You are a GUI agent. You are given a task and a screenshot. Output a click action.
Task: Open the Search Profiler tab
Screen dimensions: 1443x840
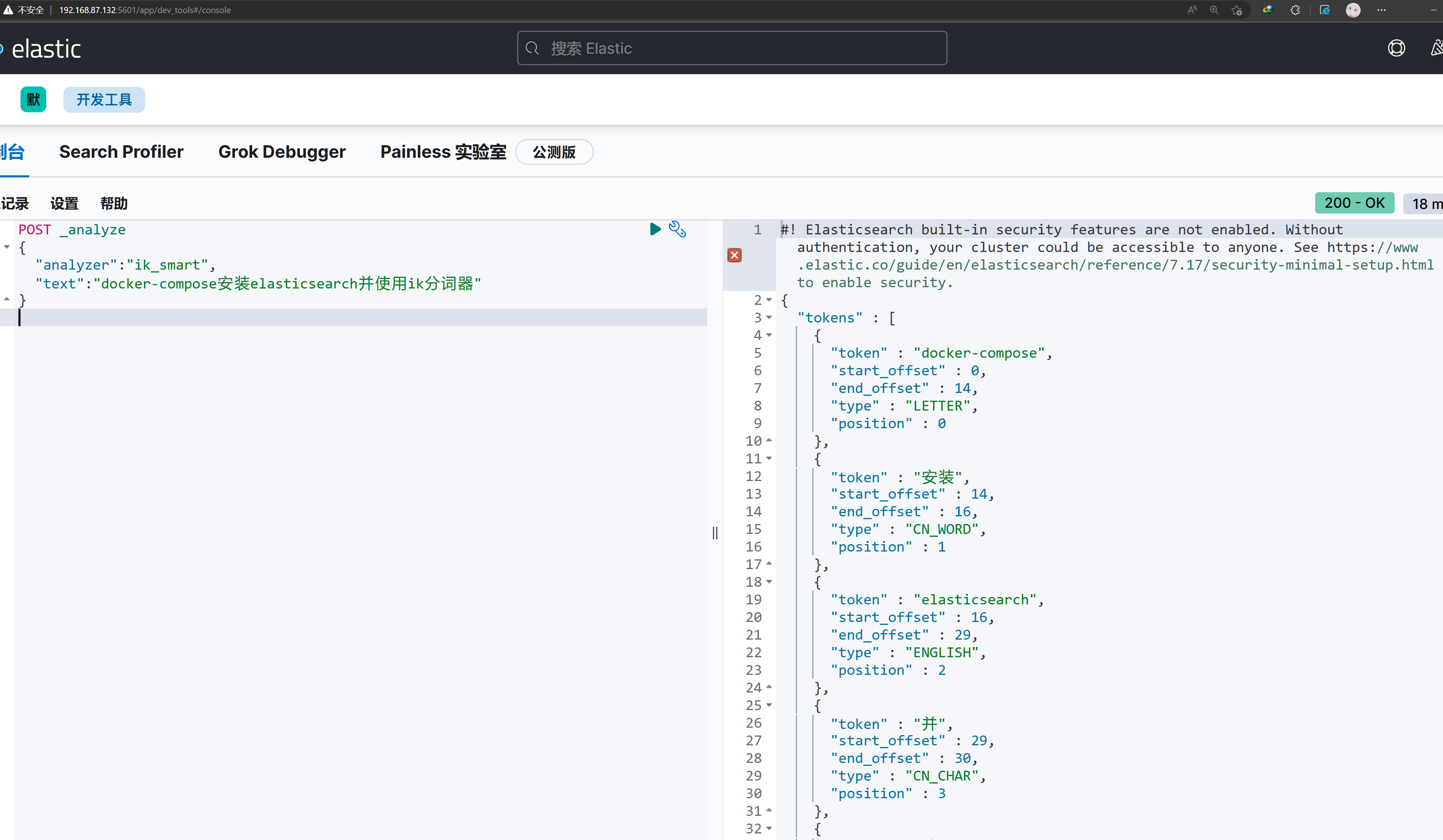(x=121, y=152)
